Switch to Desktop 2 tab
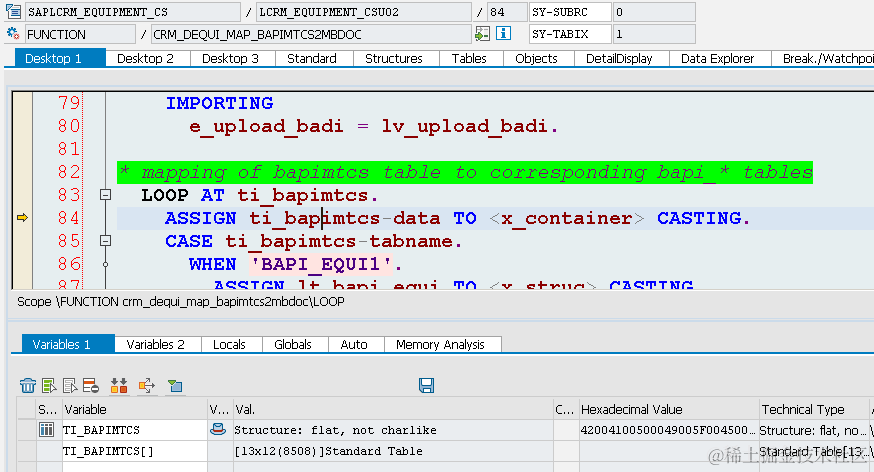The width and height of the screenshot is (874, 472). (146, 59)
